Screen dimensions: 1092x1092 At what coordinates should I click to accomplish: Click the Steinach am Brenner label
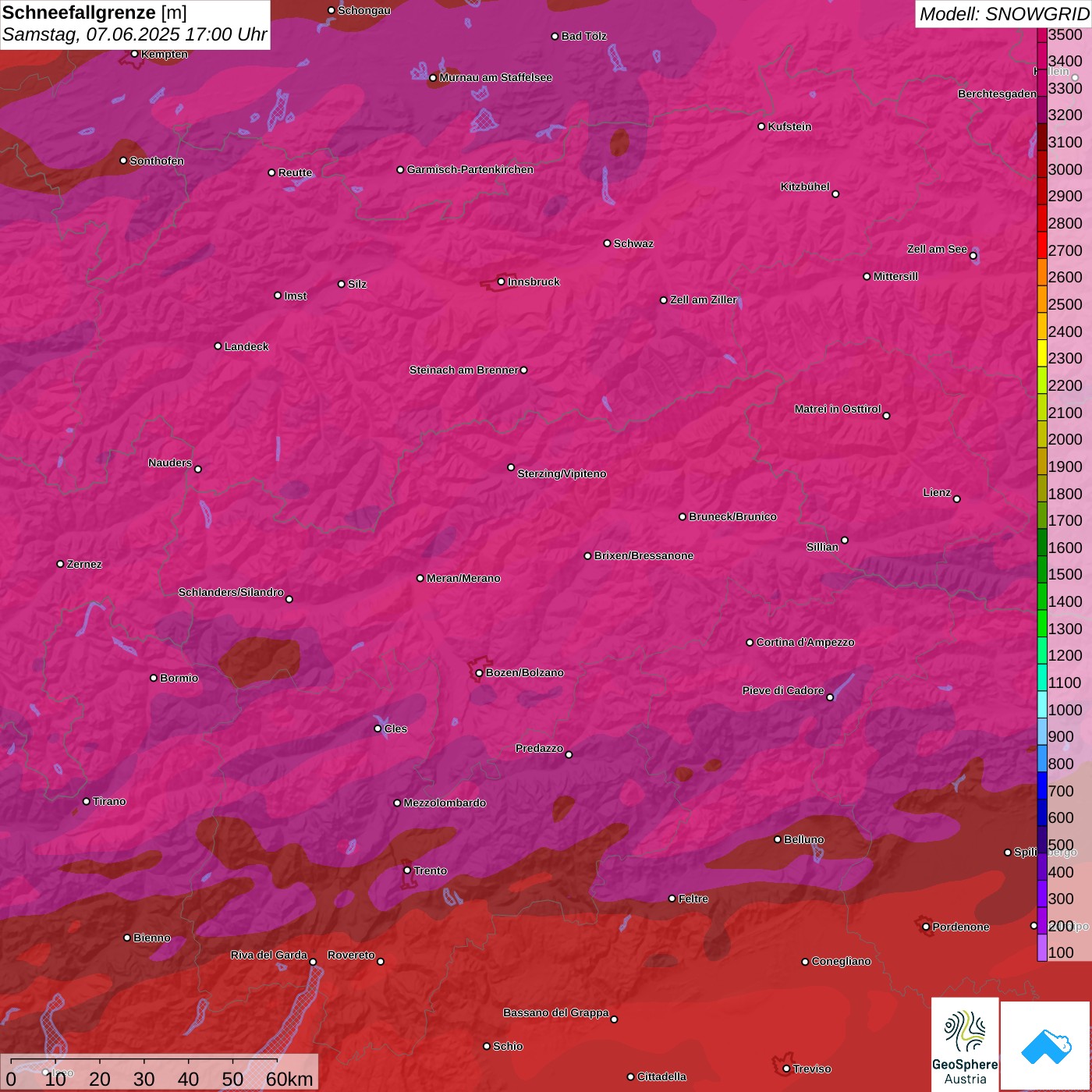463,370
